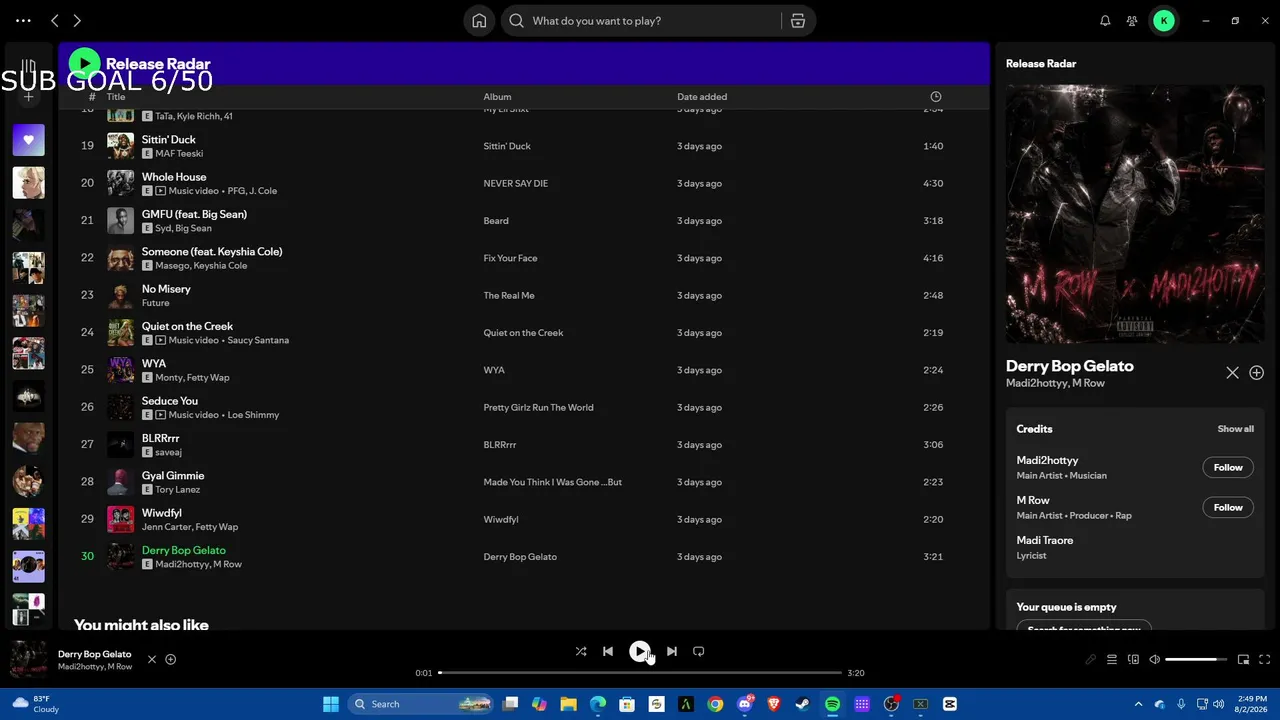
Task: Seek in the song progress bar
Action: (x=639, y=673)
